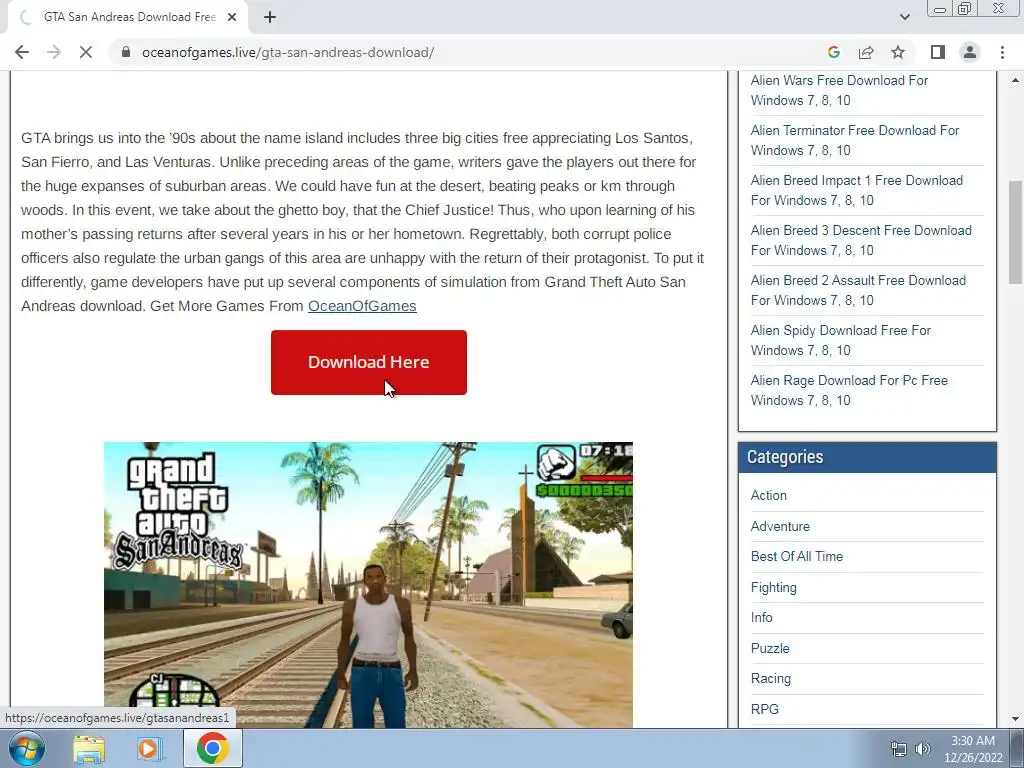Click the red Download Here button
This screenshot has width=1024, height=768.
369,362
